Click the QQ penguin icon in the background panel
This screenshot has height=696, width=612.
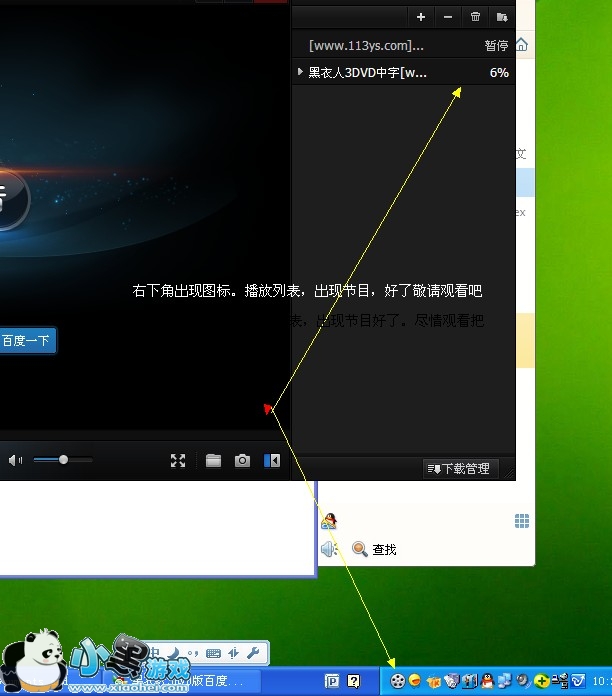[x=329, y=521]
